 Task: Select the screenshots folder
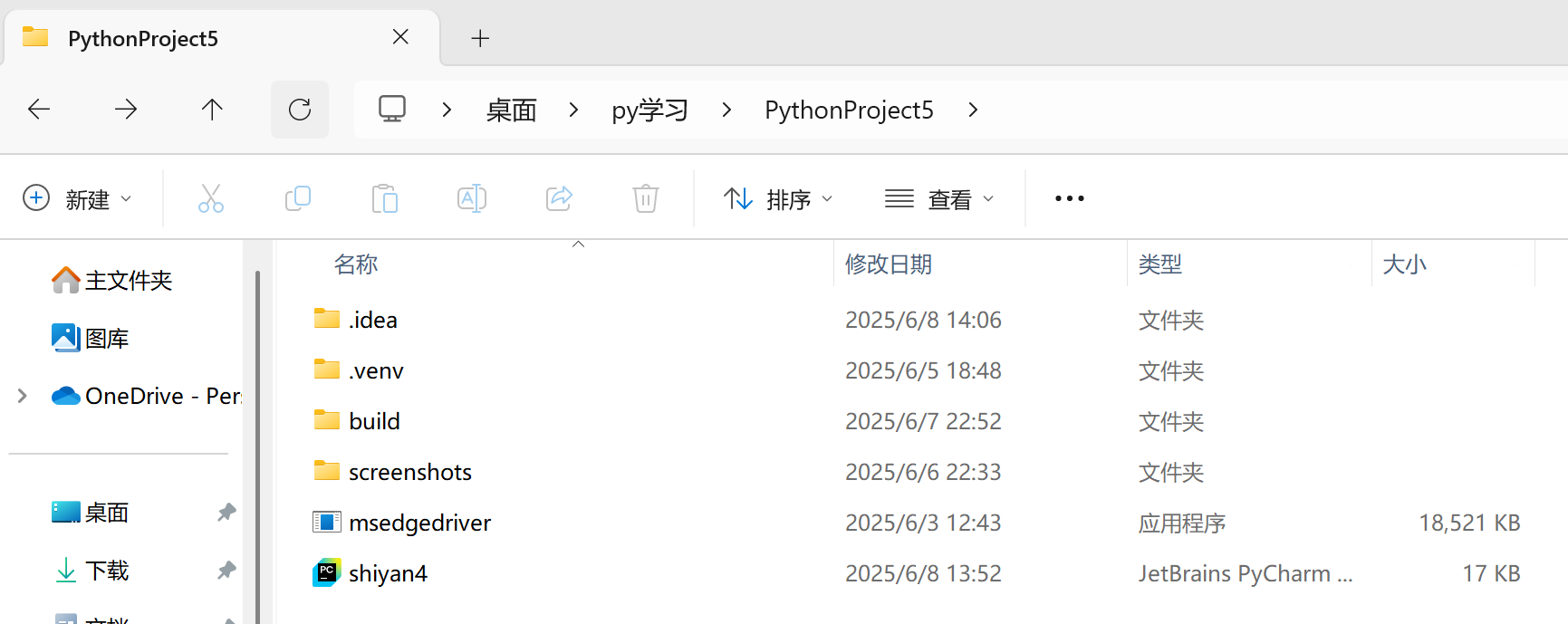409,472
